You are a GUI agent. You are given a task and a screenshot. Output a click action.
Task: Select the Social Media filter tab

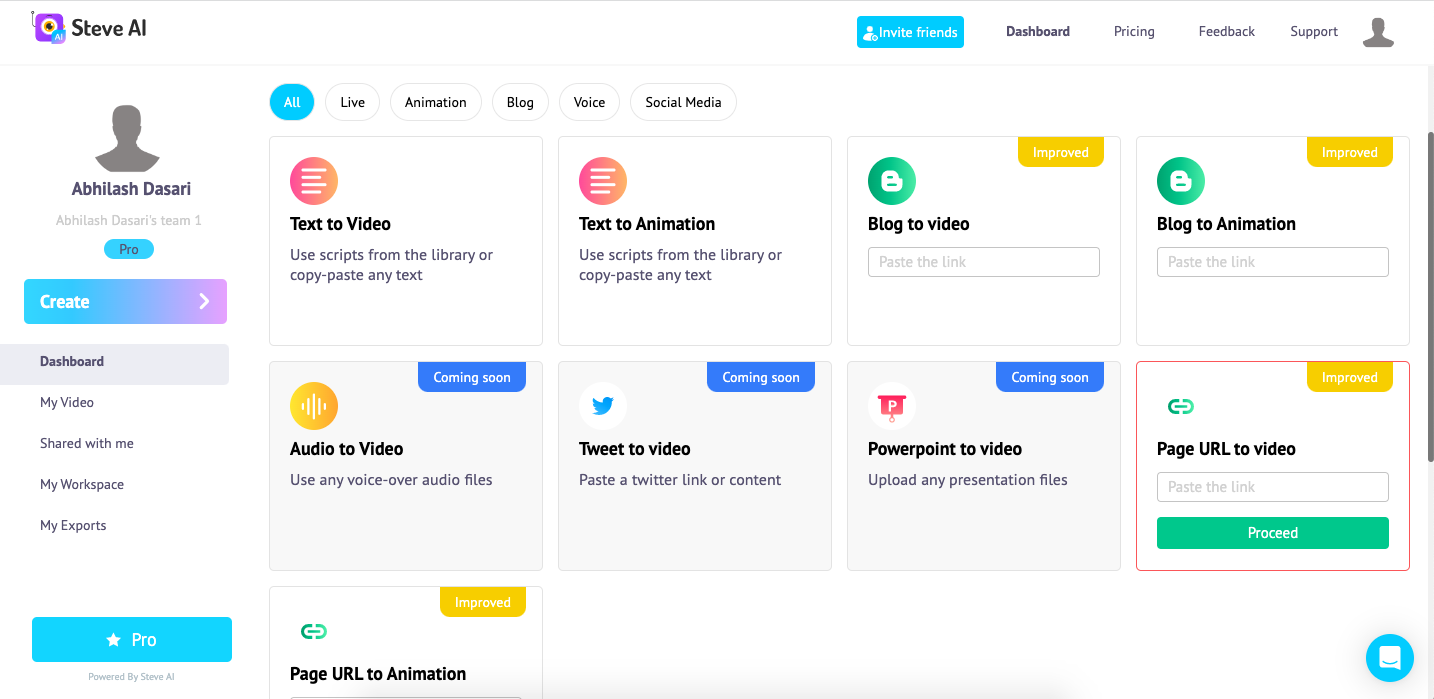pyautogui.click(x=683, y=102)
